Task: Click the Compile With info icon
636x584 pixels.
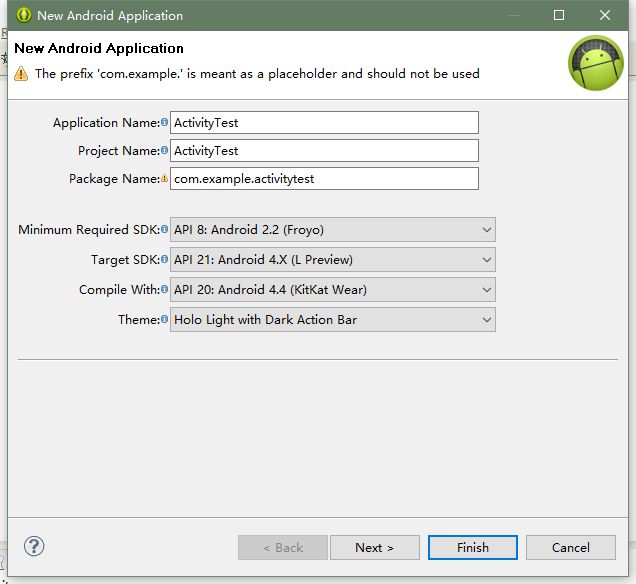Action: pyautogui.click(x=164, y=289)
